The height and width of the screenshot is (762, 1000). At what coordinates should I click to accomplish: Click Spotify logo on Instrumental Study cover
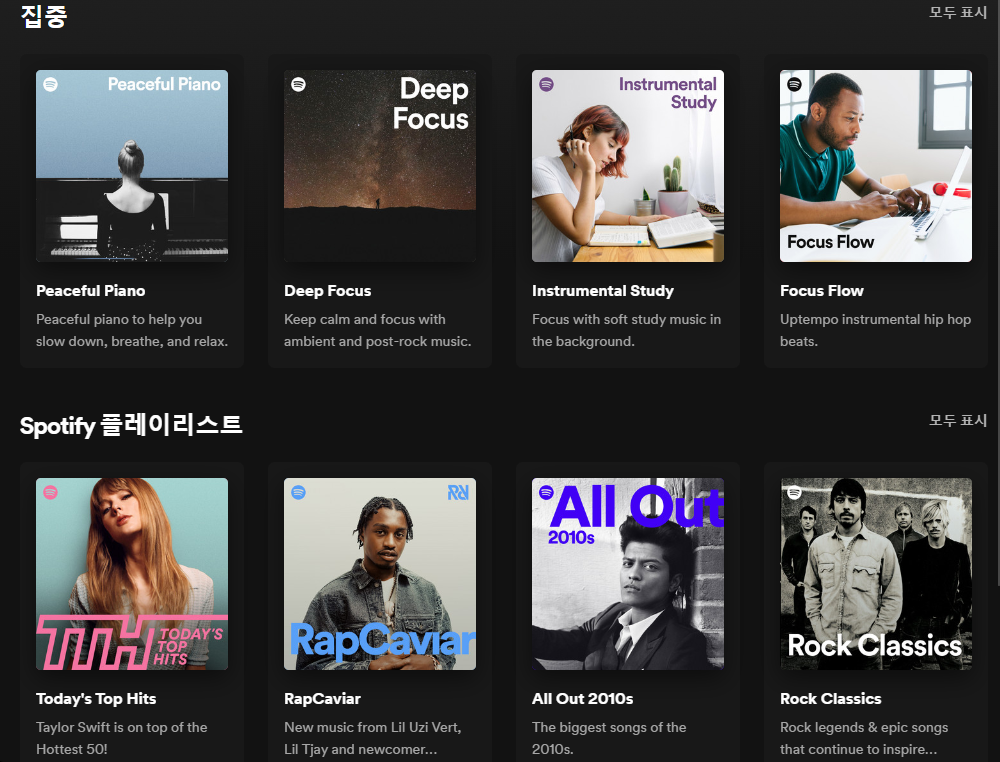pyautogui.click(x=547, y=84)
